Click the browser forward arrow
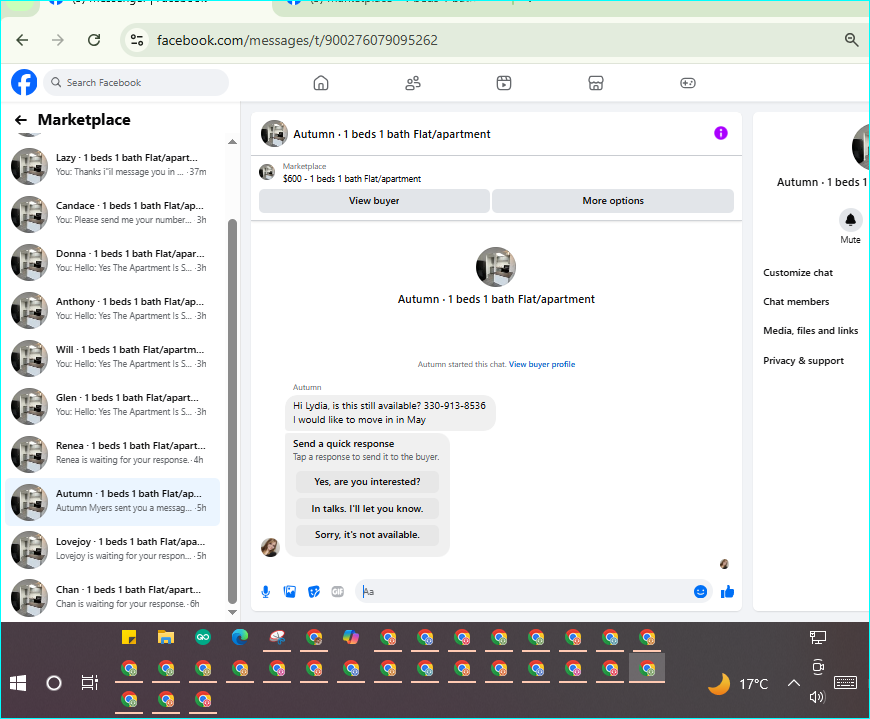This screenshot has width=870, height=719. coord(58,40)
